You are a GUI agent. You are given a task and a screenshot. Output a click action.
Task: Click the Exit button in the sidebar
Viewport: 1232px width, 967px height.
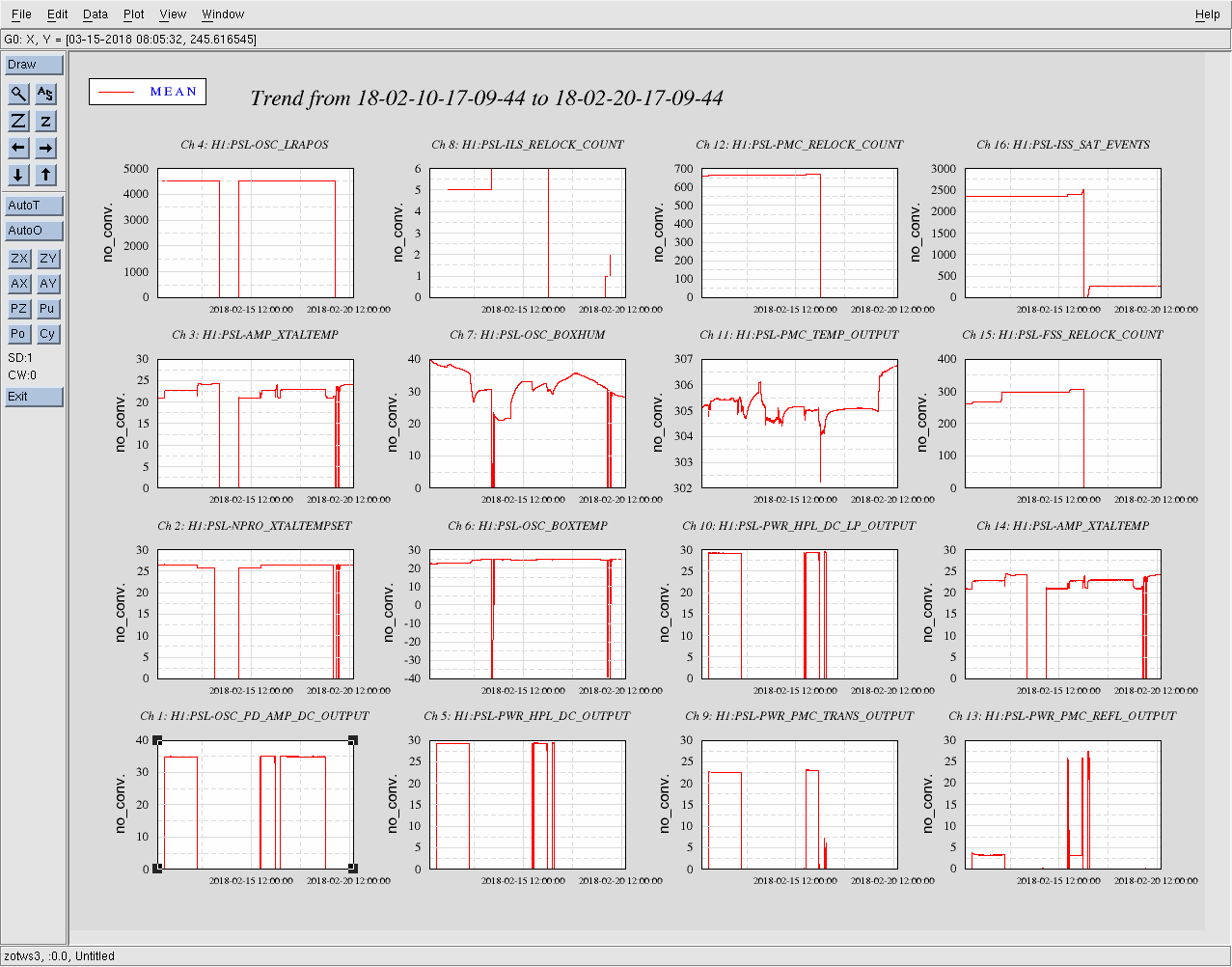point(34,397)
